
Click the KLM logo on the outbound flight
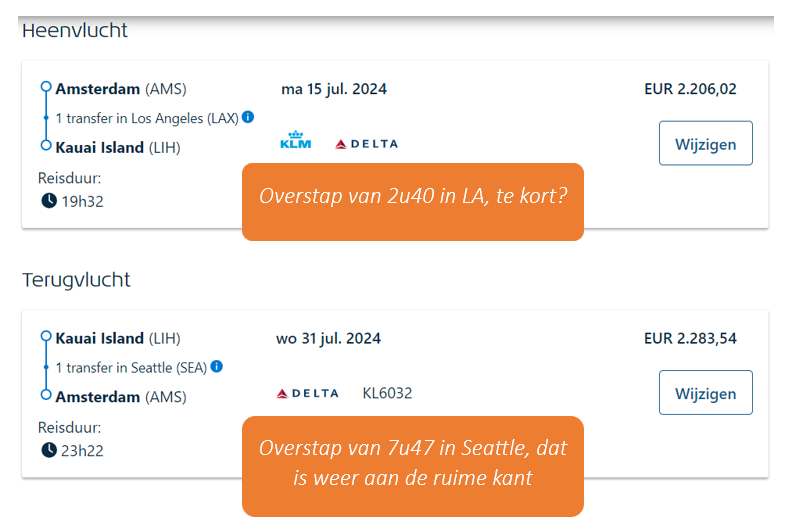coord(297,141)
